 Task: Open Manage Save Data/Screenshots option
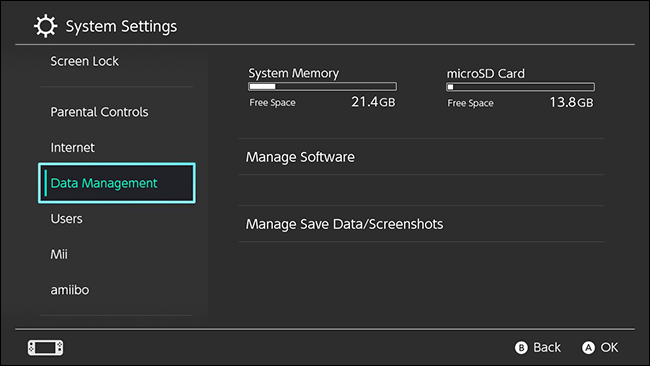421,224
